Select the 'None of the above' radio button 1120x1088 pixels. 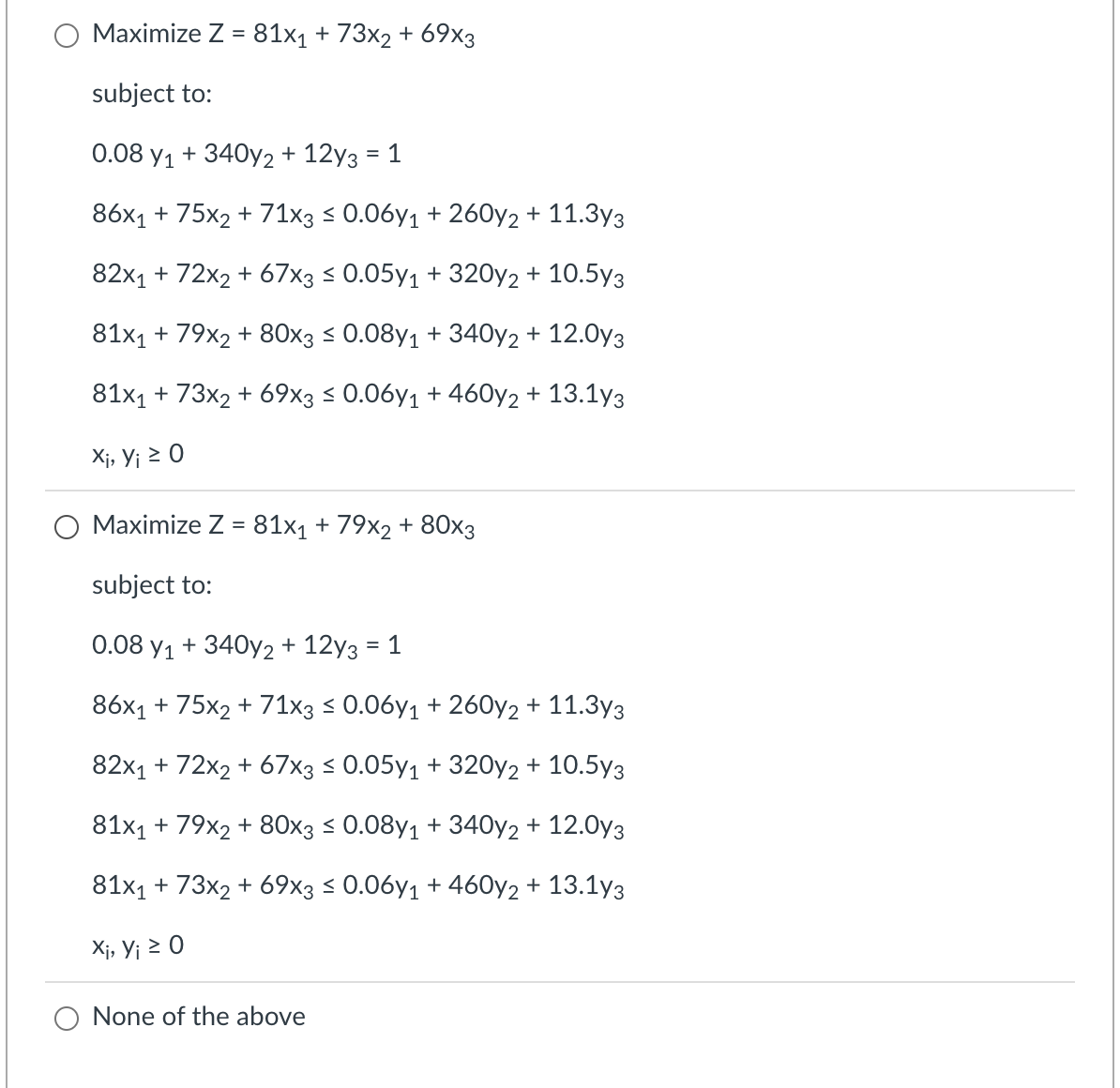[x=67, y=1017]
